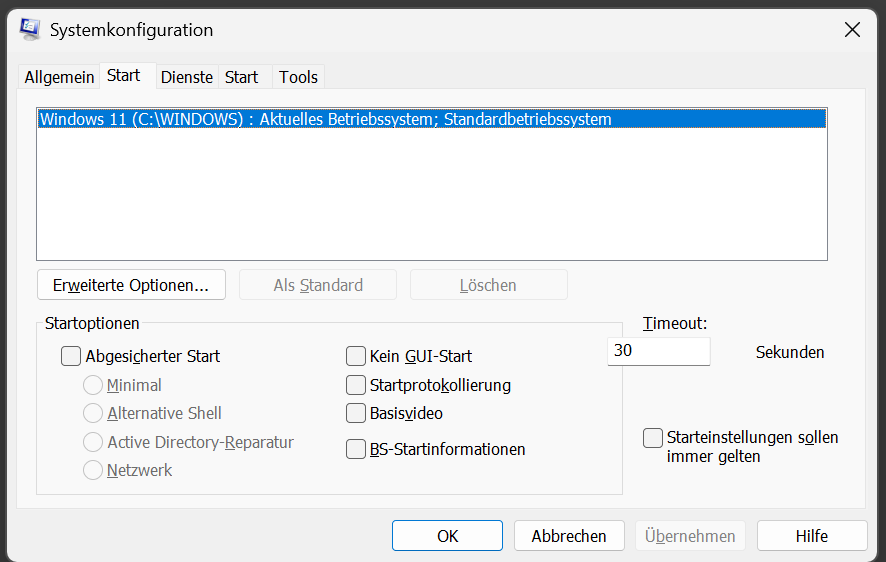Switch to the Allgemein tab
Image resolution: width=886 pixels, height=562 pixels.
click(x=59, y=77)
